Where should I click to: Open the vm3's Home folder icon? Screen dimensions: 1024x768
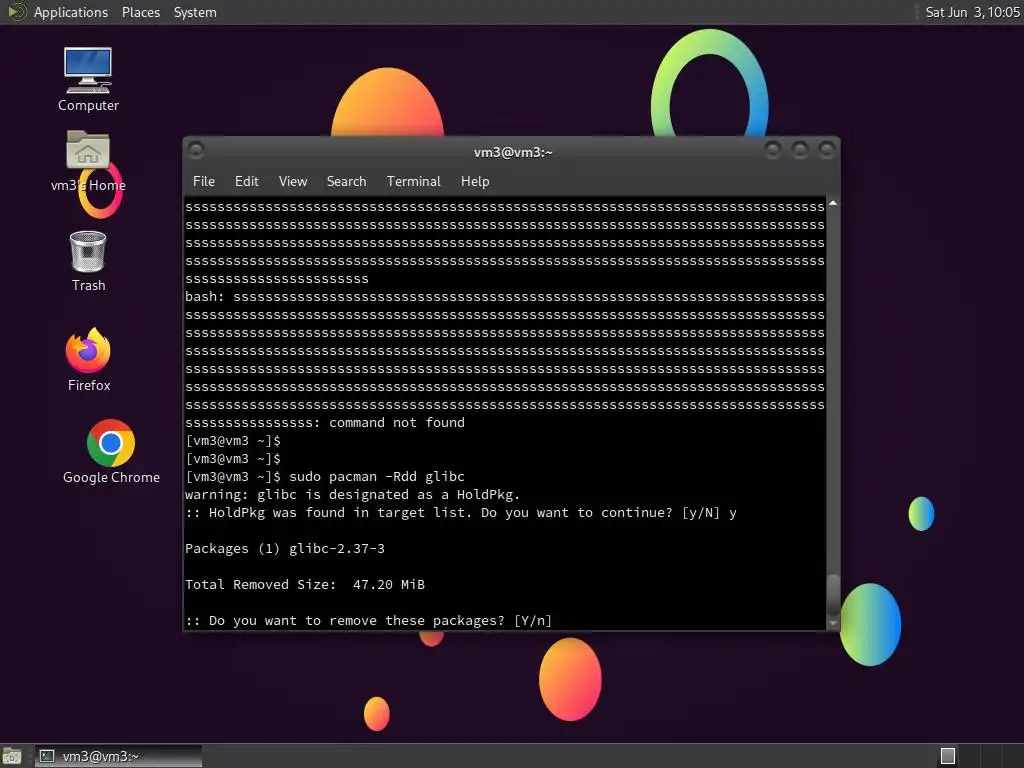click(88, 161)
